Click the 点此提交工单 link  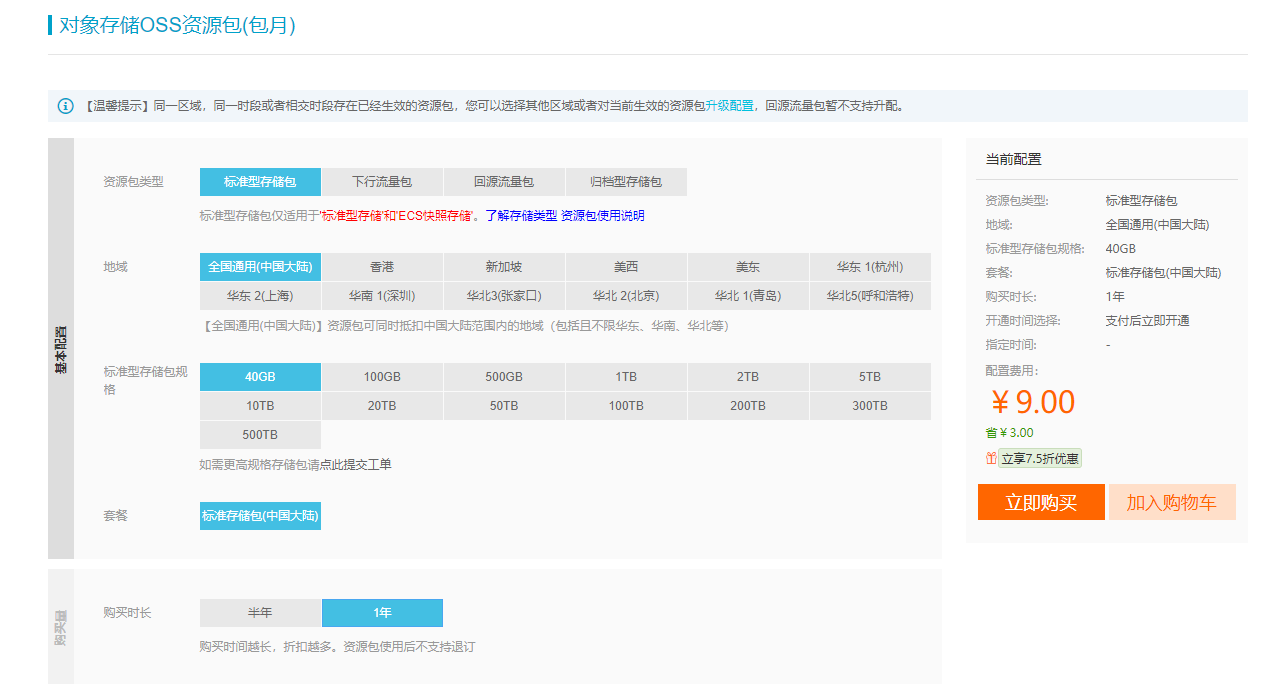point(356,465)
